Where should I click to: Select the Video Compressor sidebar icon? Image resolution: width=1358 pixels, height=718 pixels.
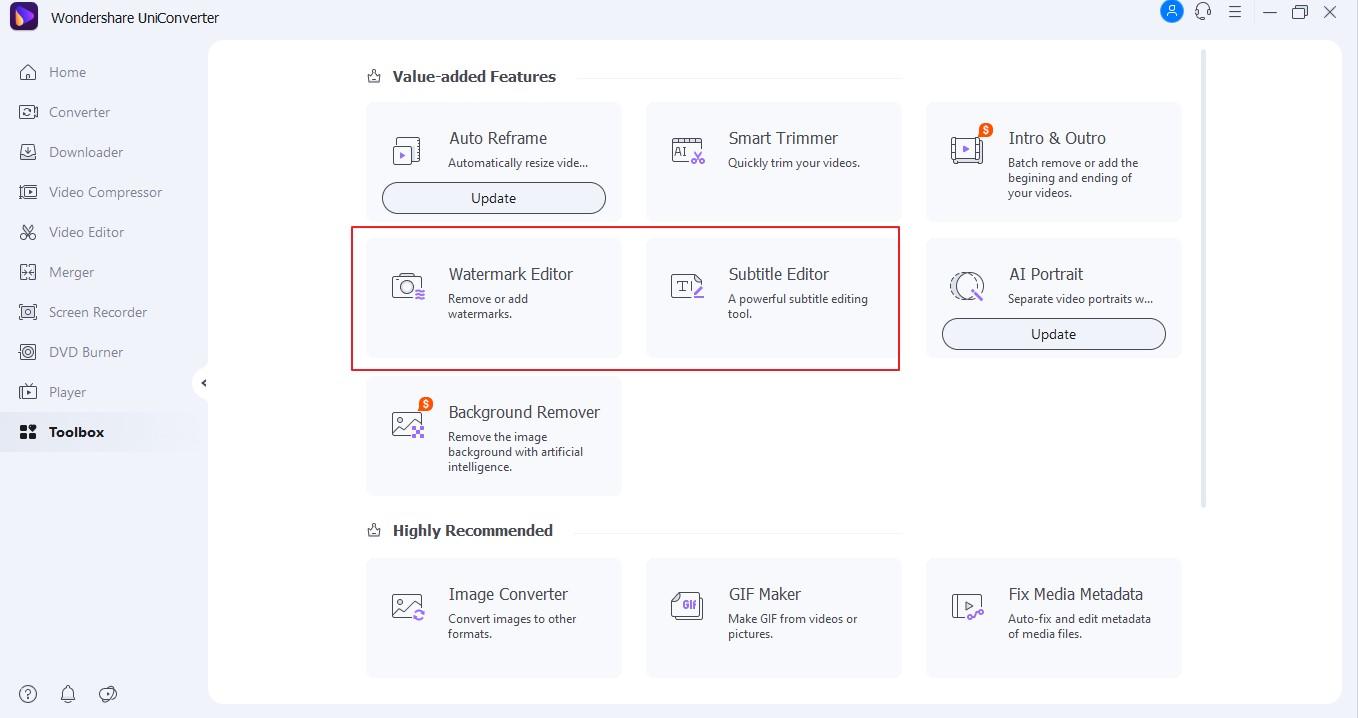pyautogui.click(x=28, y=192)
